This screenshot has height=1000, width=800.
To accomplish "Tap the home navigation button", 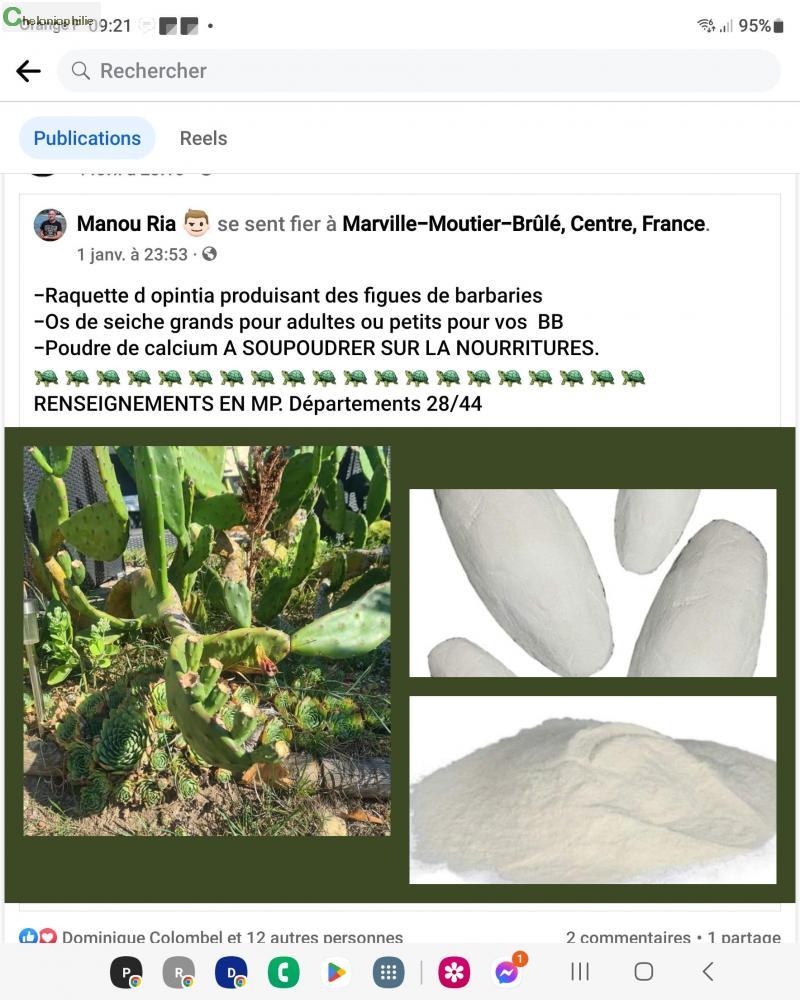I will click(x=643, y=972).
